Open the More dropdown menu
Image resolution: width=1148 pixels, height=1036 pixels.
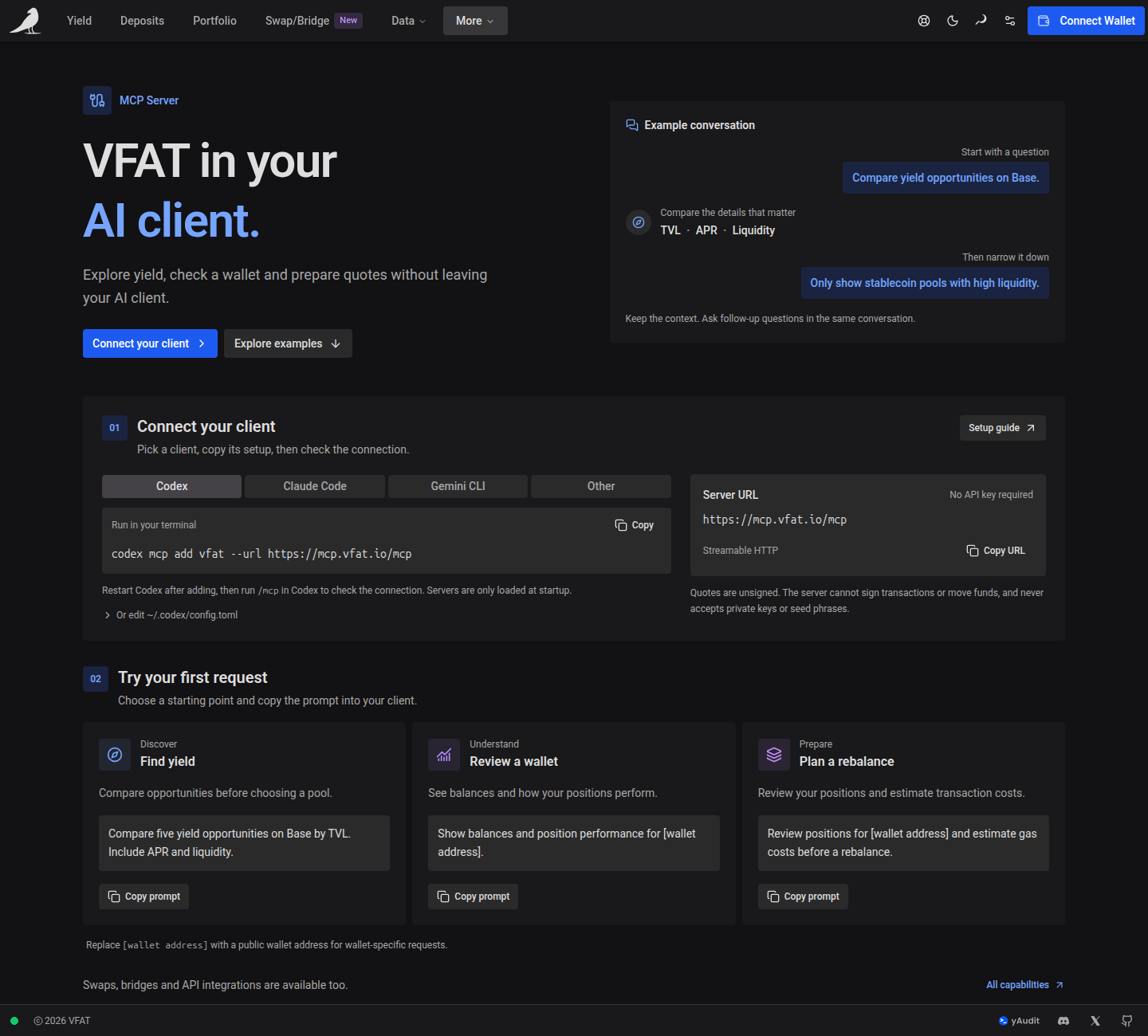pos(475,21)
